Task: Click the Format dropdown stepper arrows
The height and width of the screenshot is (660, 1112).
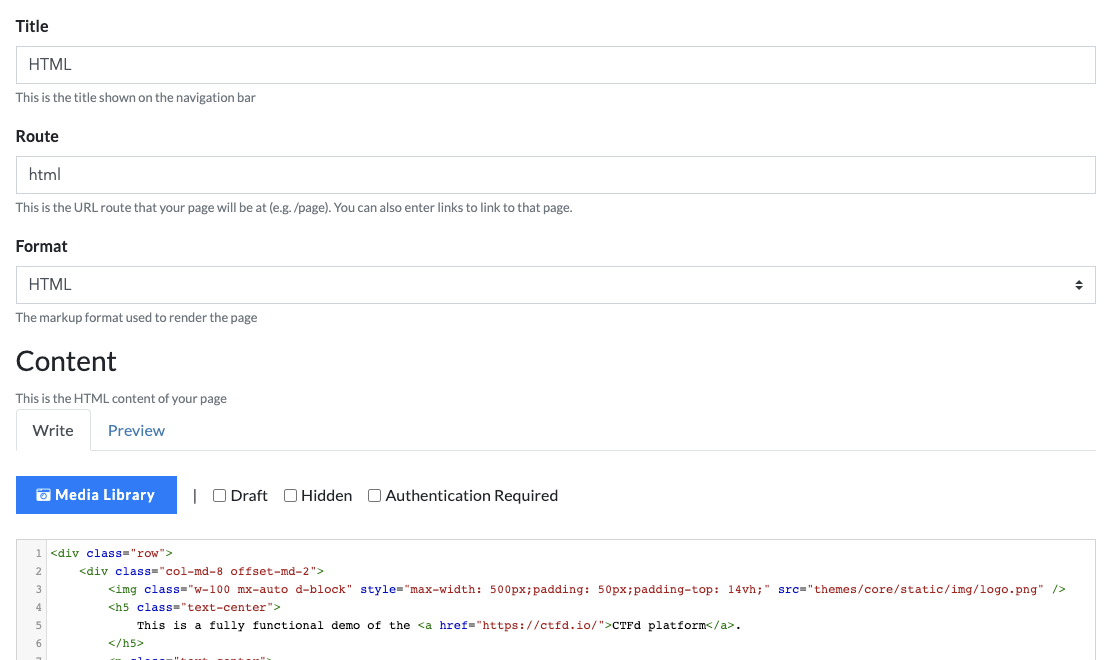Action: click(1079, 284)
